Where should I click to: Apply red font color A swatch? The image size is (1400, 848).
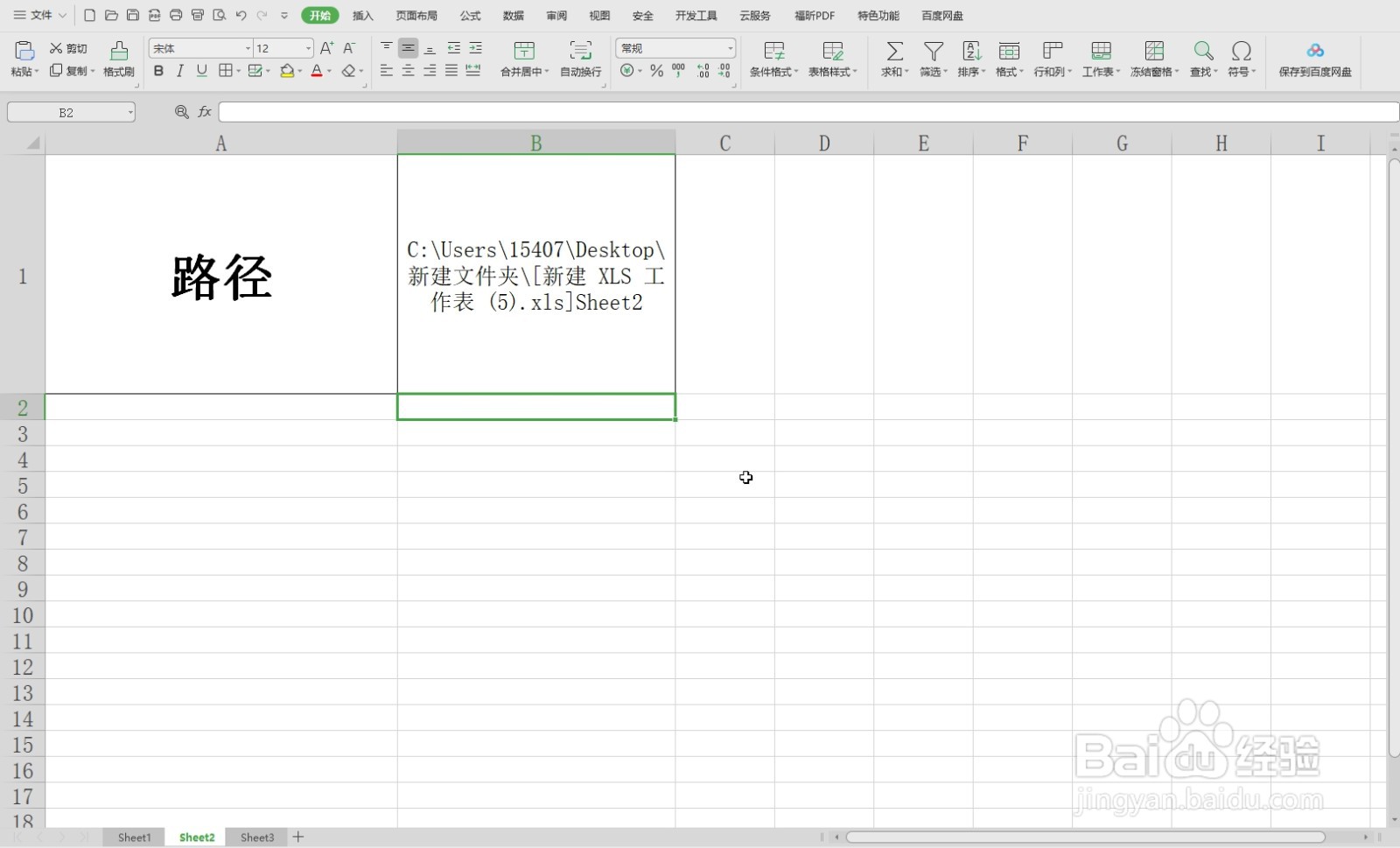317,71
